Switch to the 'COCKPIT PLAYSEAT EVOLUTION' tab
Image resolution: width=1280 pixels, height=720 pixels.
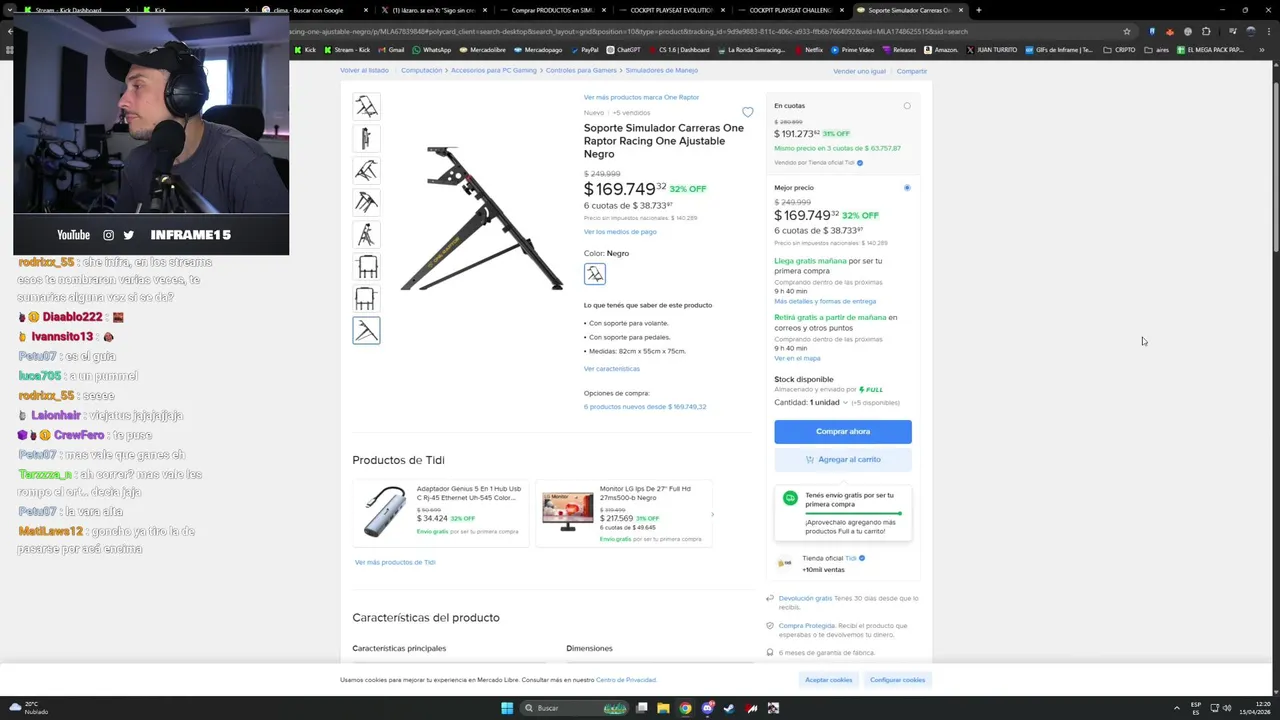pyautogui.click(x=672, y=10)
